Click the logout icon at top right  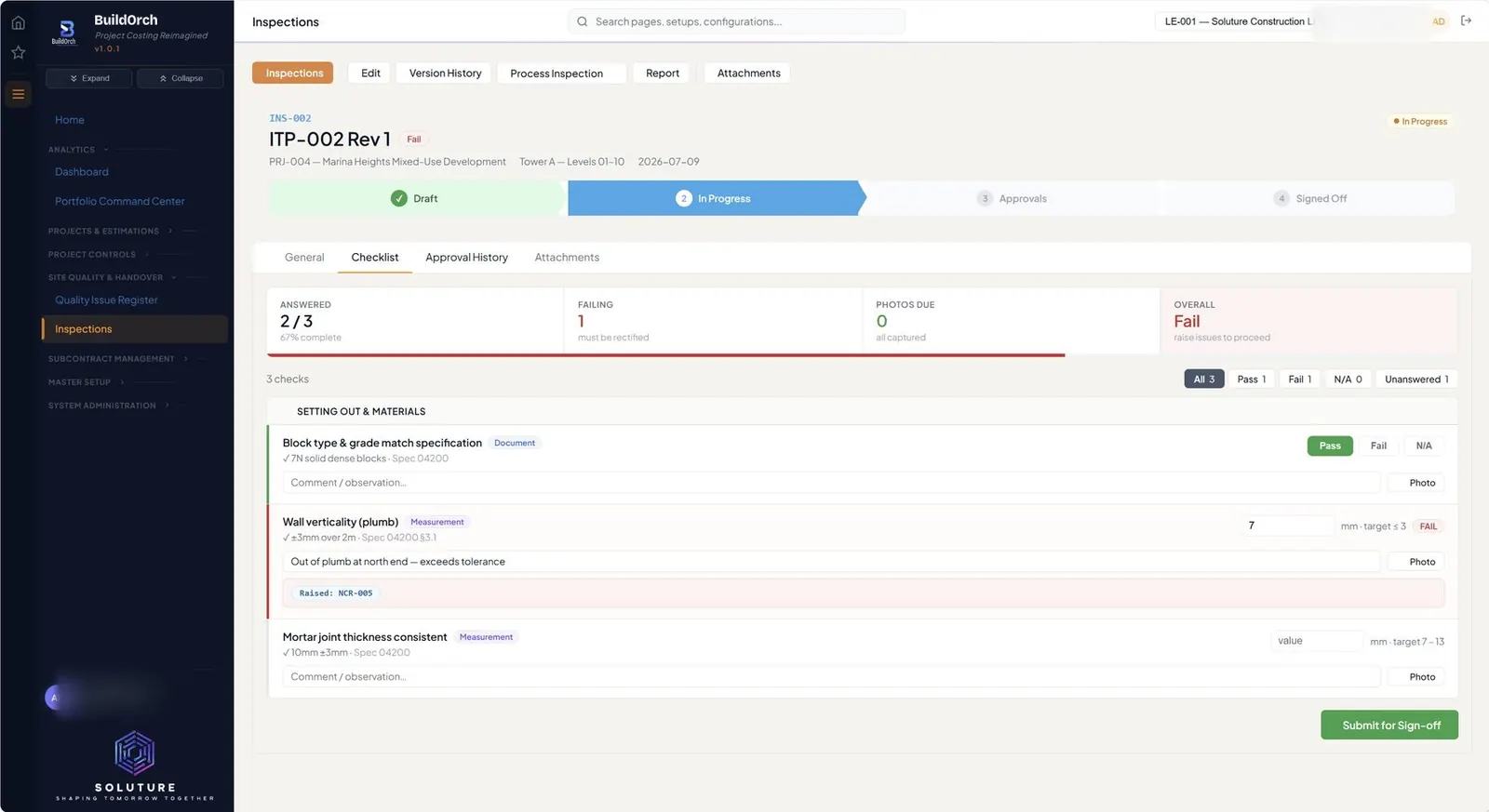point(1467,20)
